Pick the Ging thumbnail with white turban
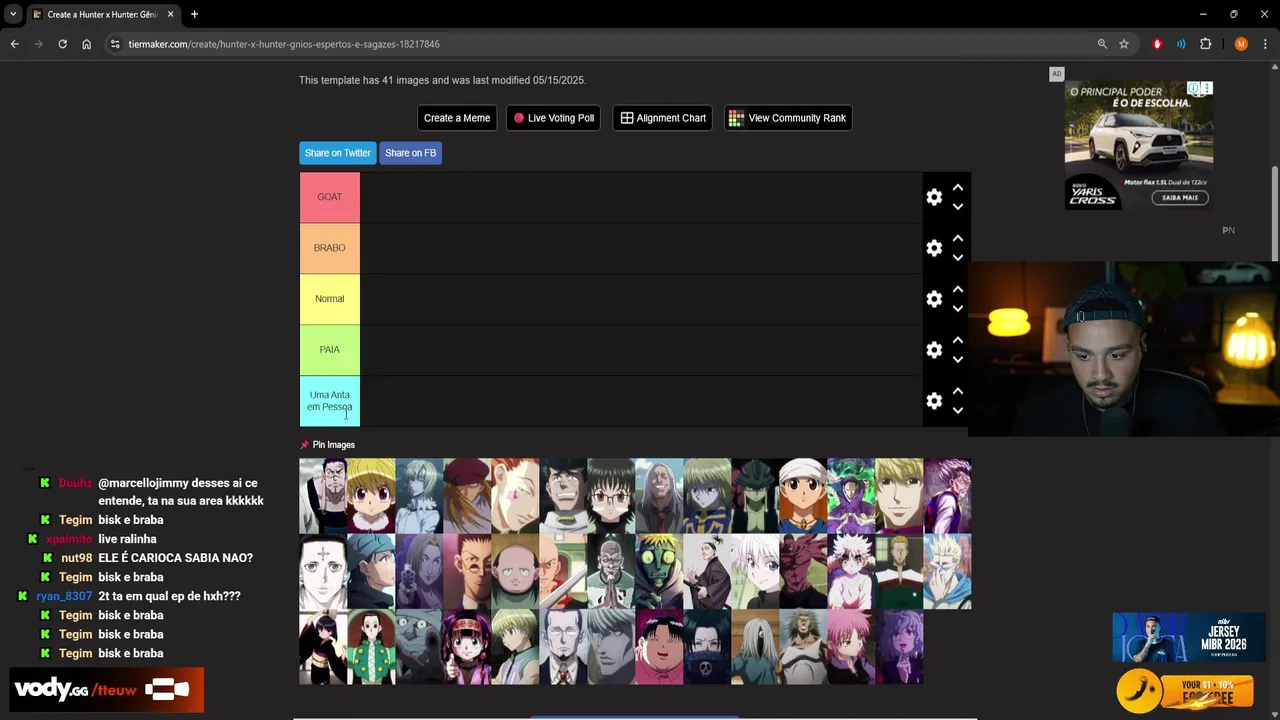1280x720 pixels. (803, 496)
